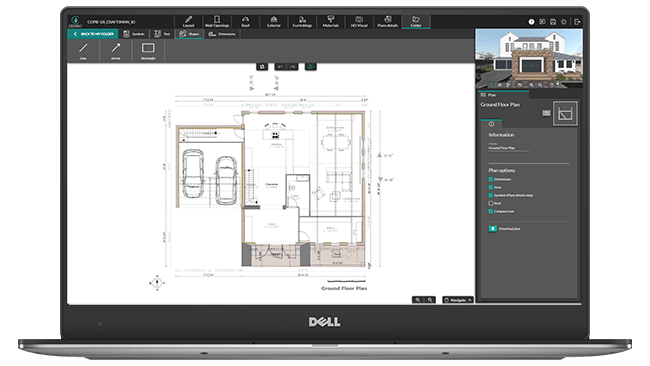Click the exit project icon
The image size is (650, 366).
click(577, 22)
